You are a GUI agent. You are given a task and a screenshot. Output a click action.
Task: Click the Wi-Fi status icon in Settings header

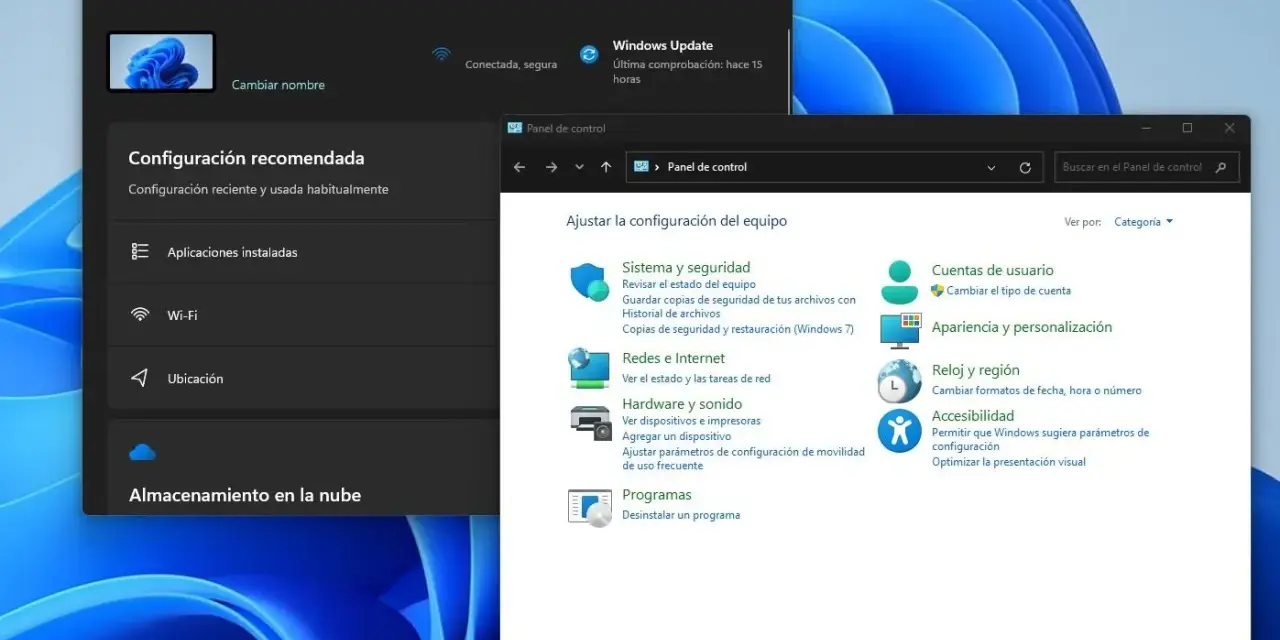[x=441, y=53]
